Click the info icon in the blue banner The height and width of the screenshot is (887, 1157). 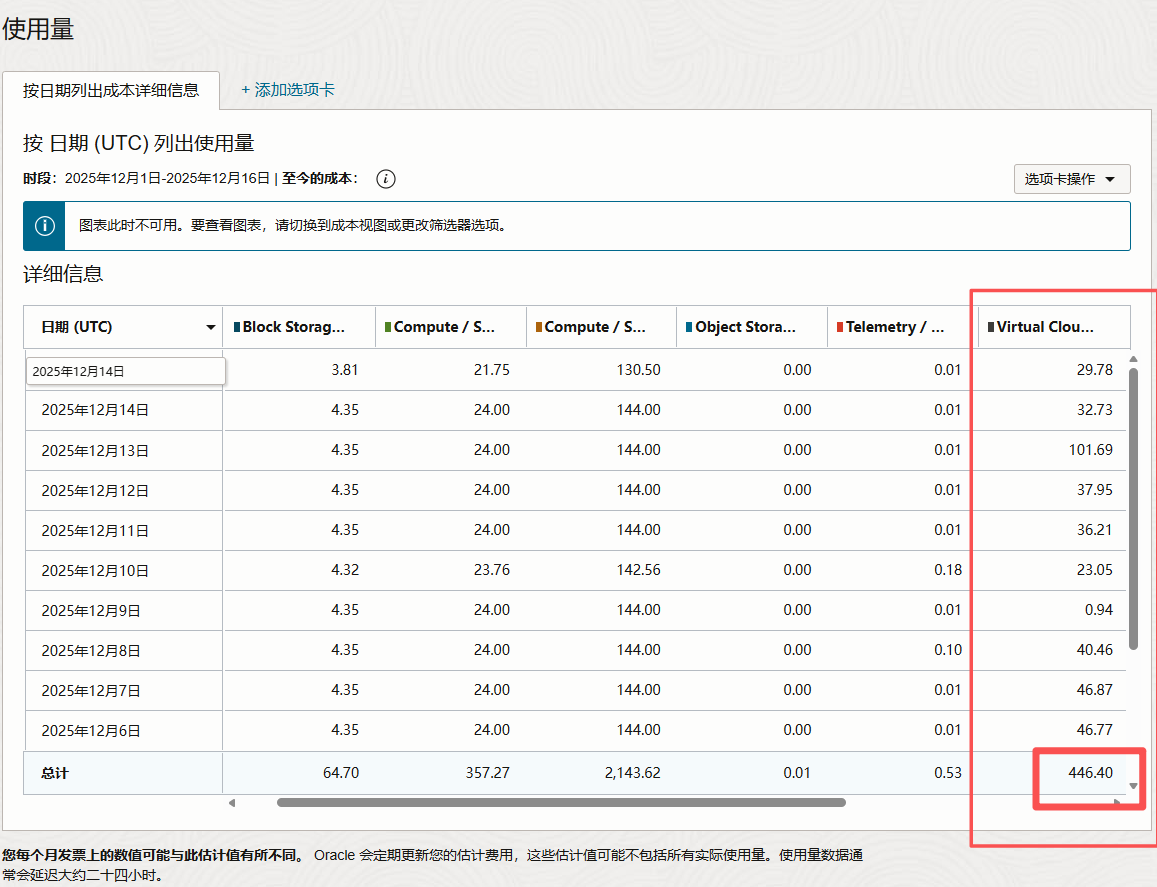[44, 226]
